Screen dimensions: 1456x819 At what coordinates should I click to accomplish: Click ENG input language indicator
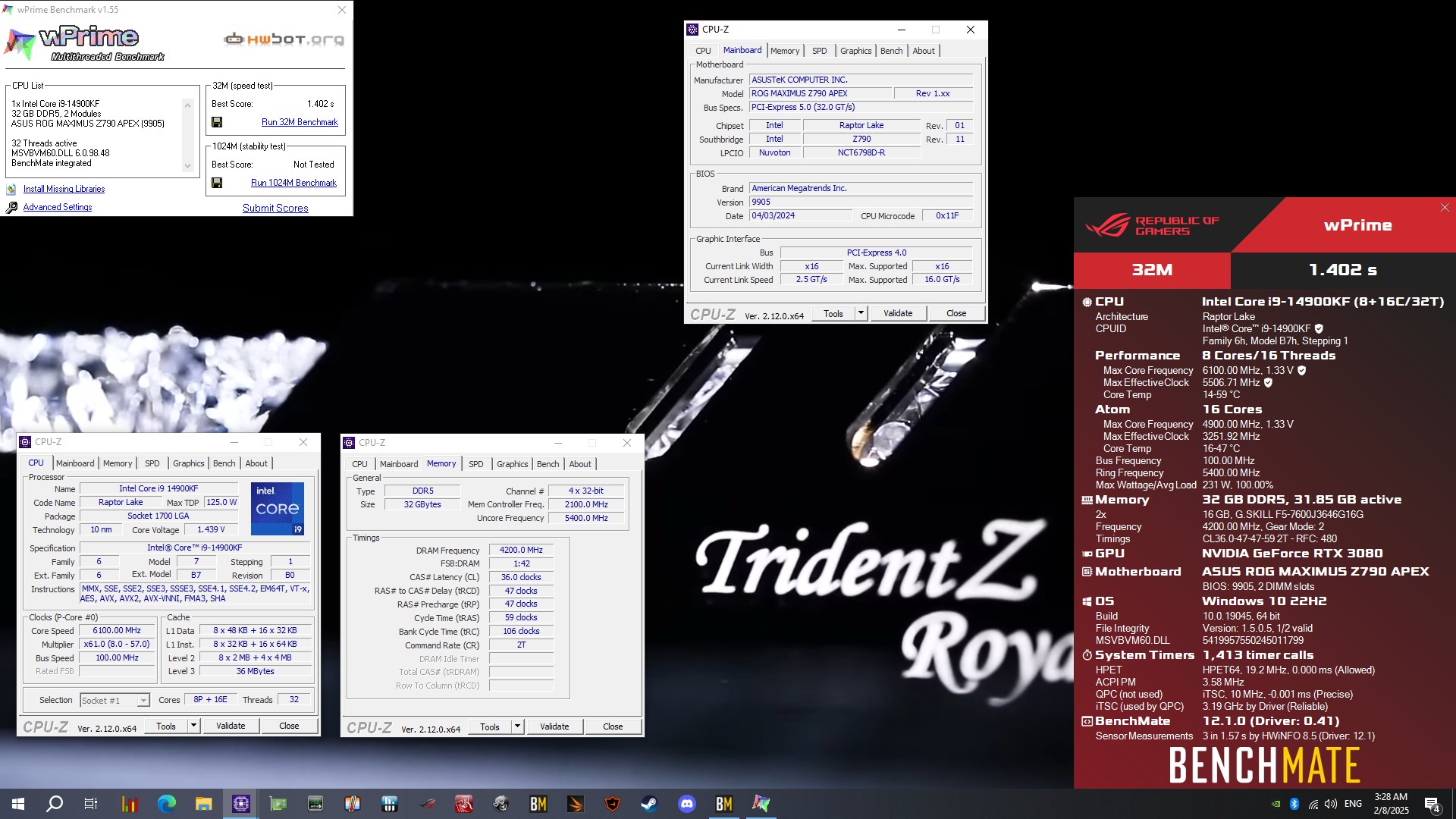click(1353, 804)
